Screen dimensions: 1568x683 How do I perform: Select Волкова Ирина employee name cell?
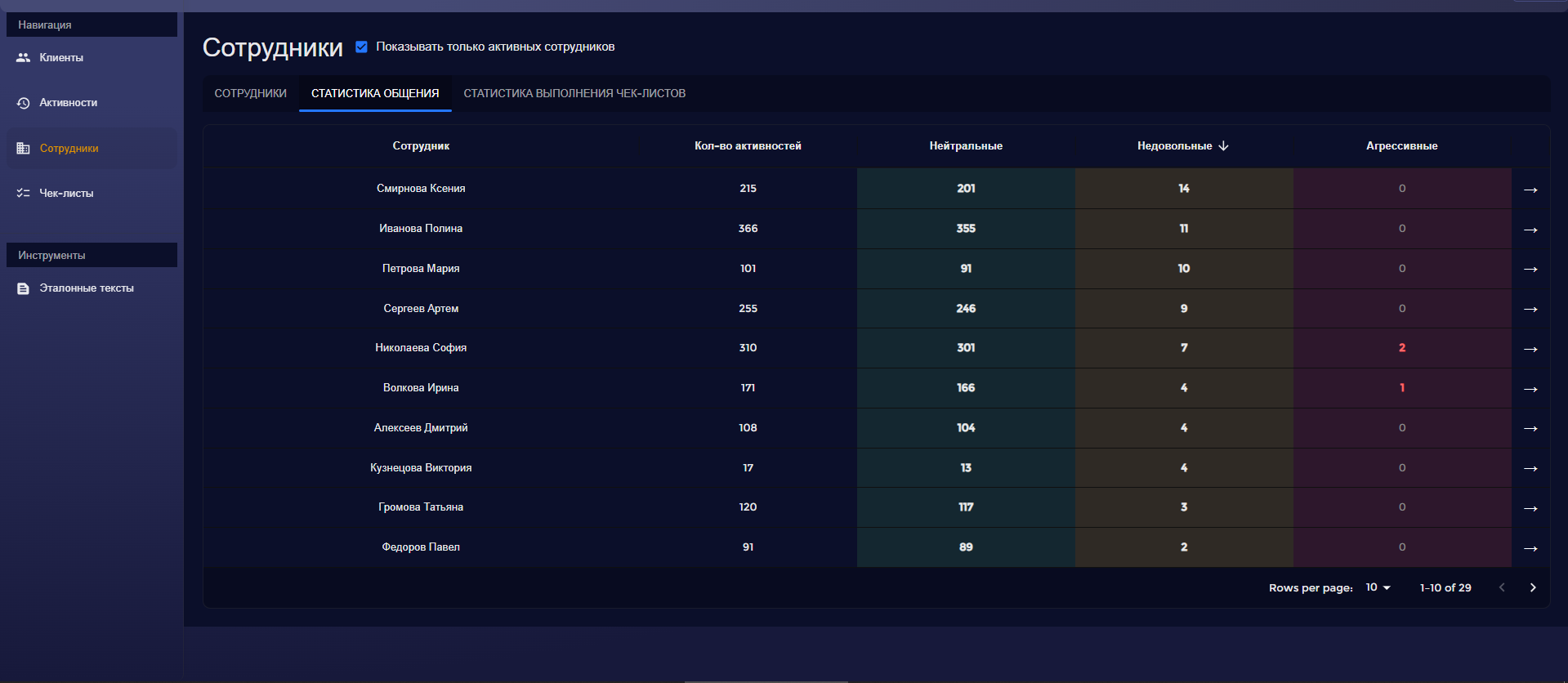coord(421,388)
